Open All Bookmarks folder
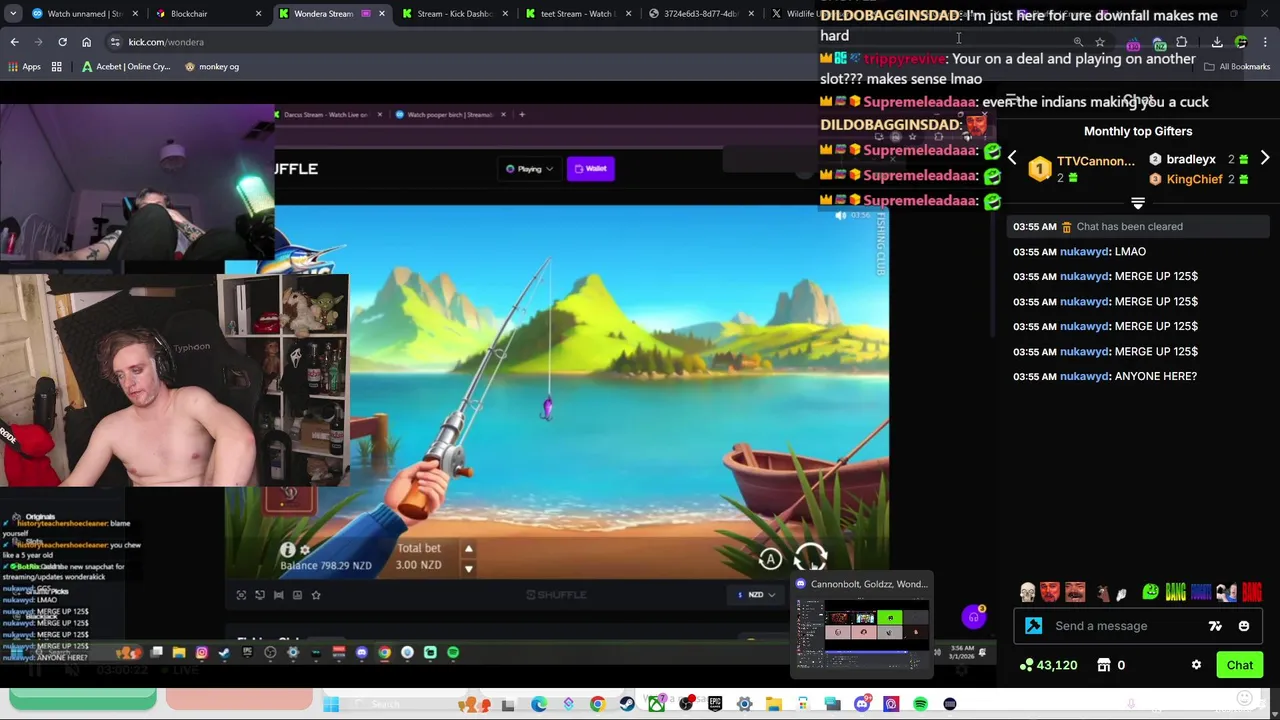The height and width of the screenshot is (720, 1280). pyautogui.click(x=1237, y=67)
